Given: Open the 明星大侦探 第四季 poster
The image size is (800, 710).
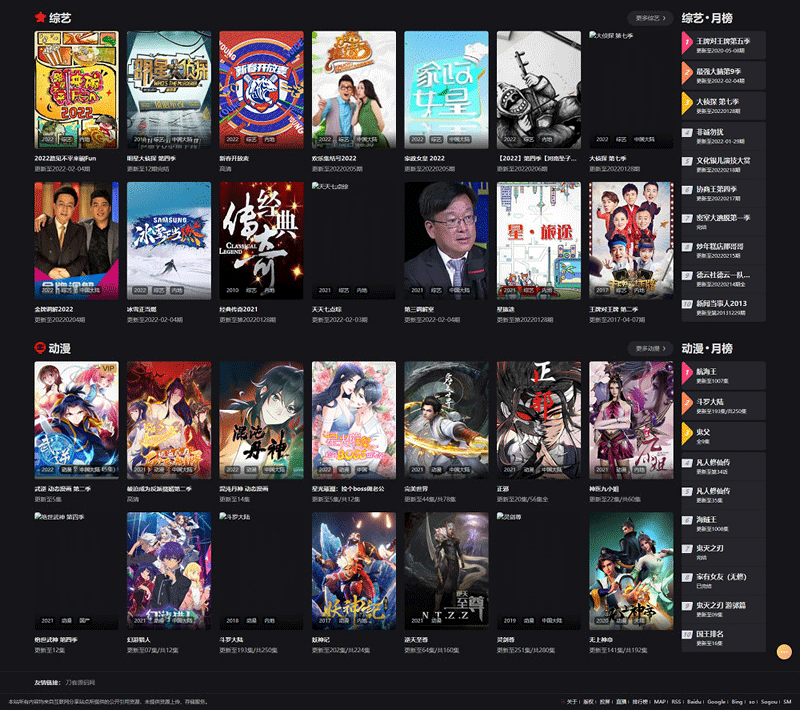Looking at the screenshot, I should click(x=169, y=90).
